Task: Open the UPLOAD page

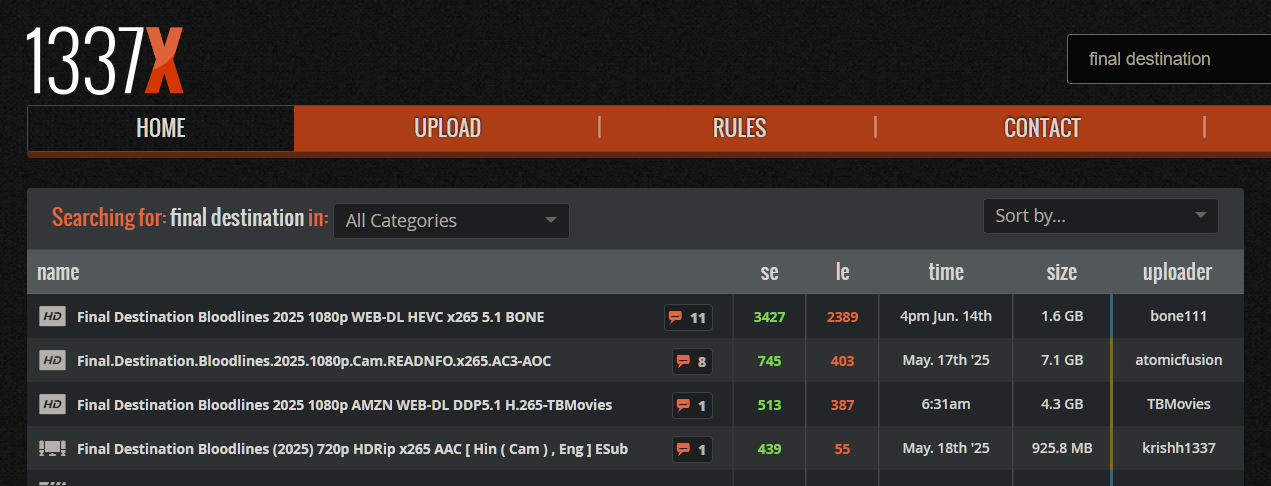Action: pos(447,128)
